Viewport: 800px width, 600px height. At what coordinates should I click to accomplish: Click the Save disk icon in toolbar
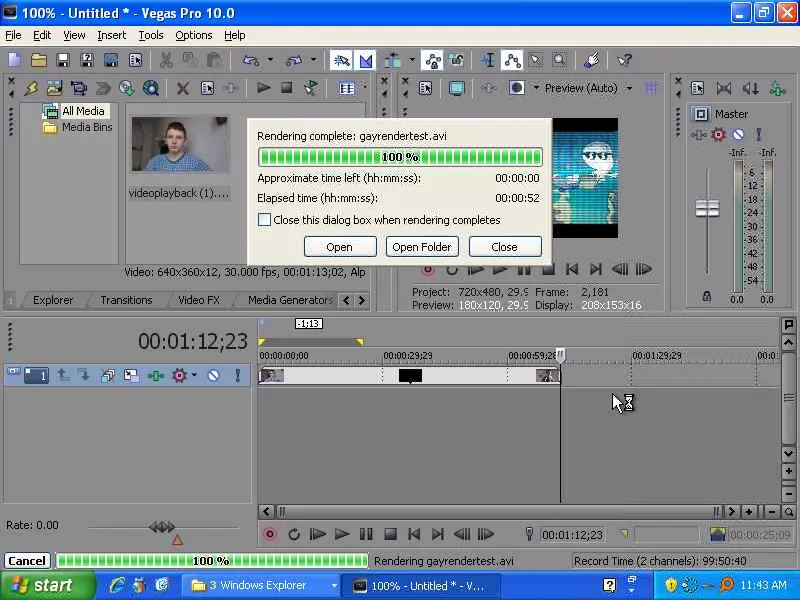pos(63,60)
